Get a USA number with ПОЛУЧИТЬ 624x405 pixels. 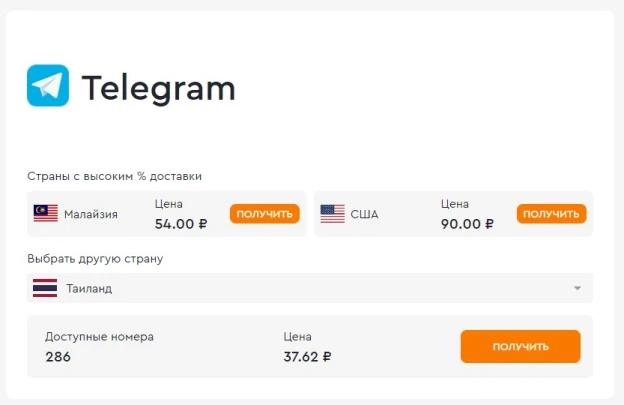(551, 214)
